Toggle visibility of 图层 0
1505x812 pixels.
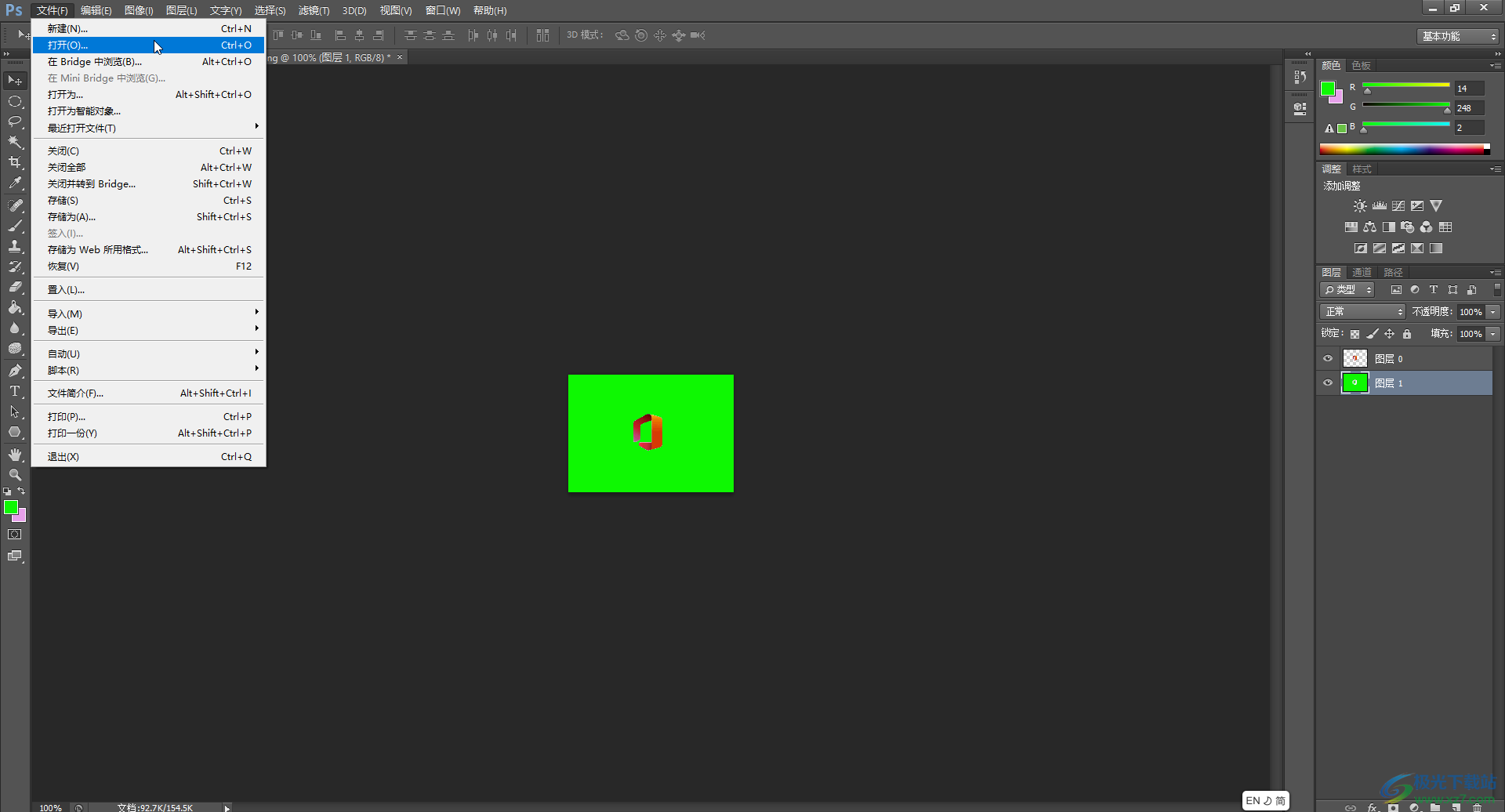point(1328,359)
